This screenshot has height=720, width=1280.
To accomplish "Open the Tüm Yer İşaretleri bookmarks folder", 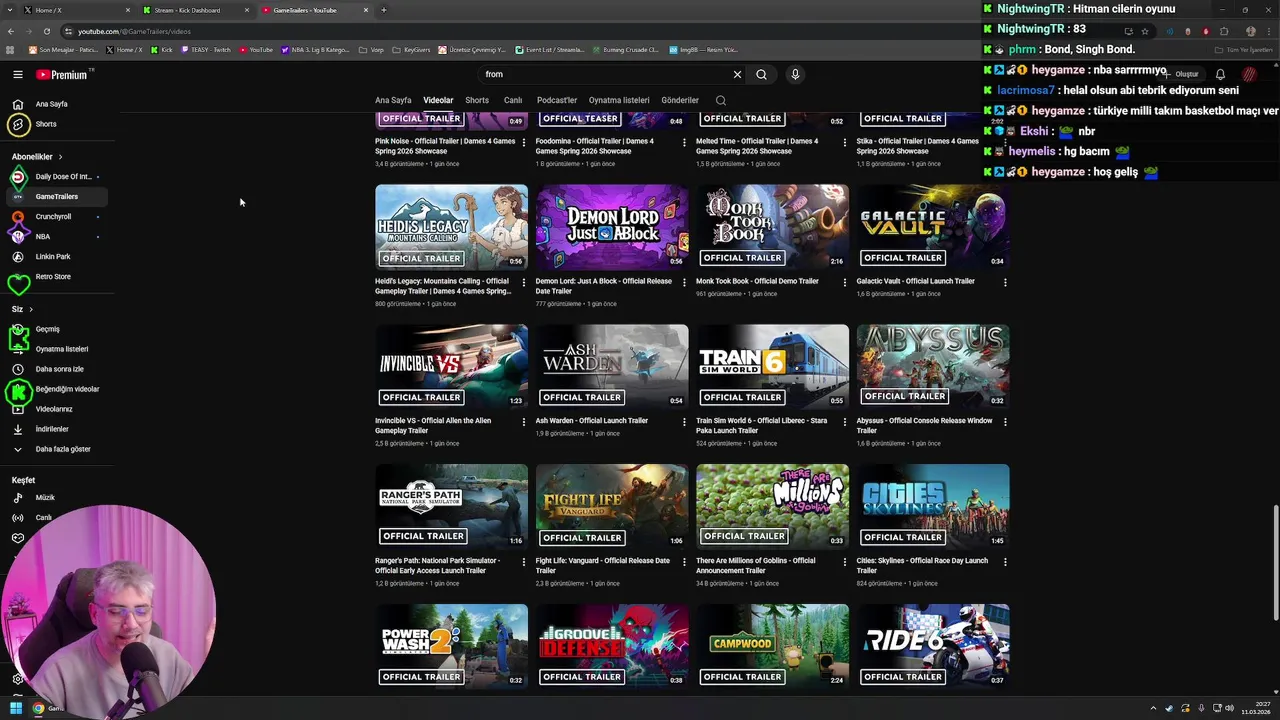I will [x=1244, y=49].
